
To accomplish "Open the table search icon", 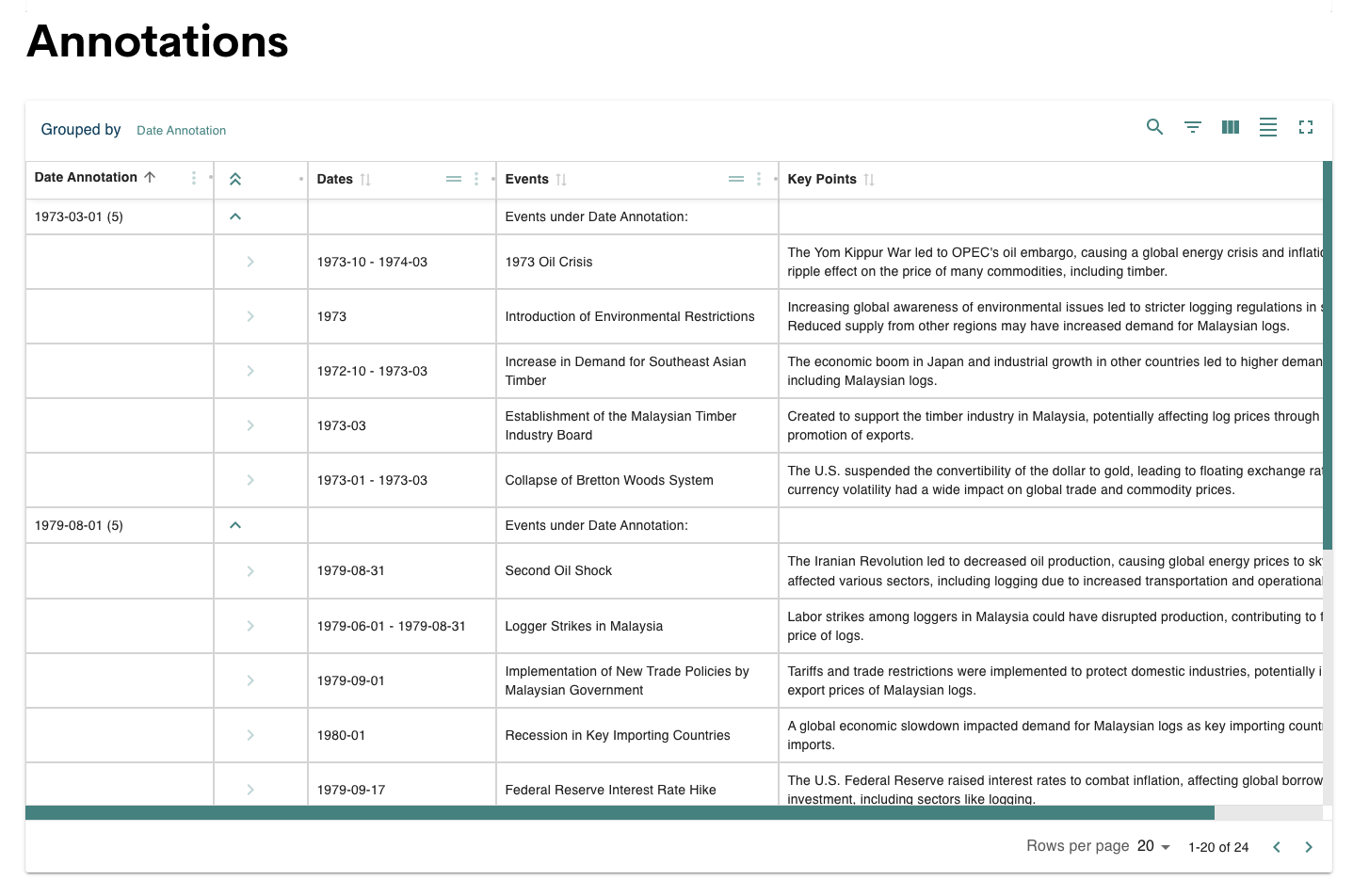I will click(1154, 127).
